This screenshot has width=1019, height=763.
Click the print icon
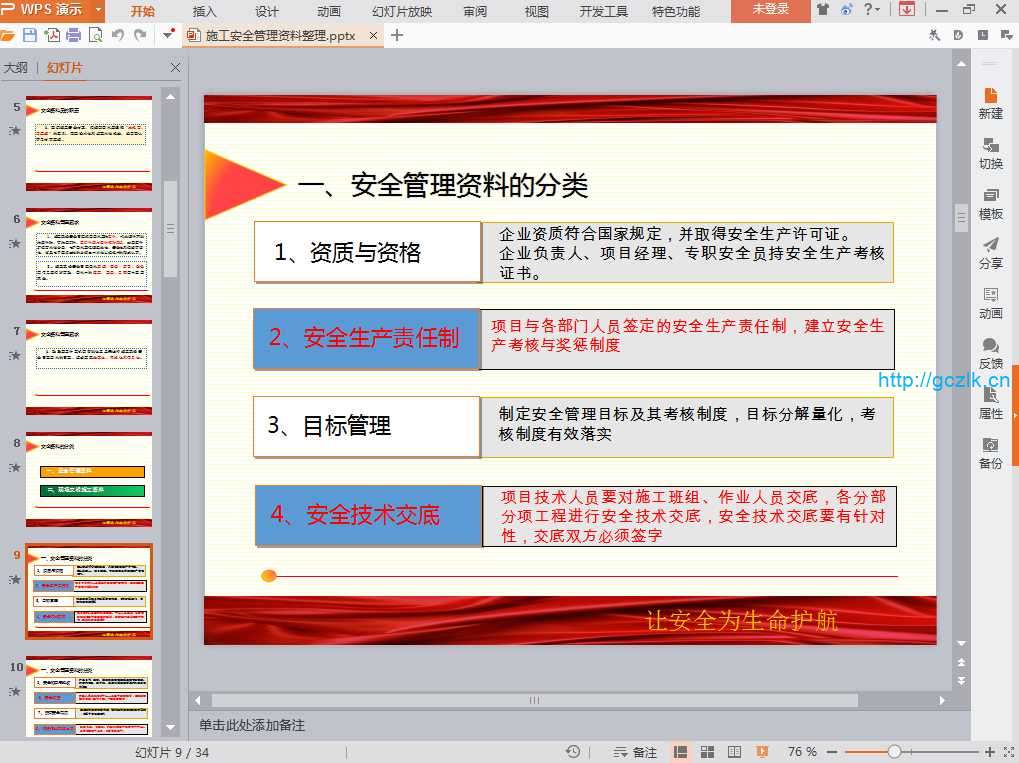coord(73,35)
